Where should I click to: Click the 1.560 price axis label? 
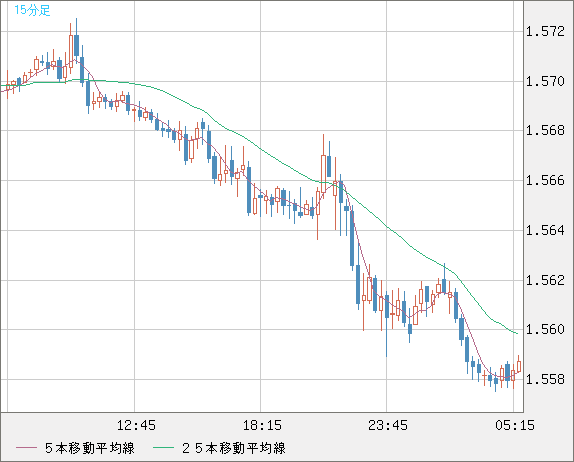(545, 329)
